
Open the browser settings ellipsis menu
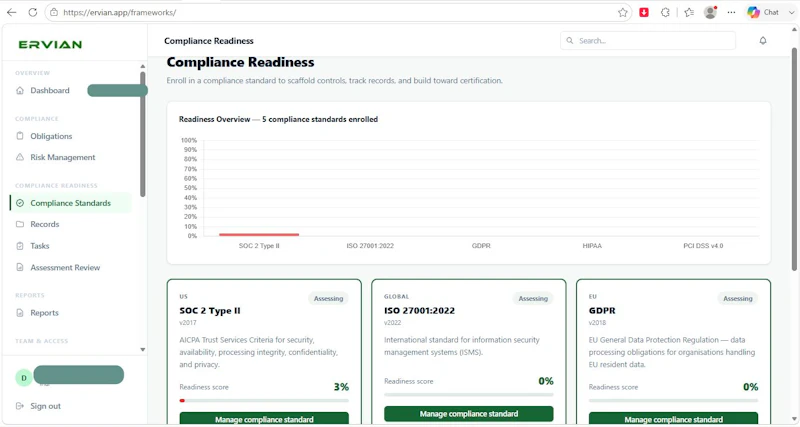tap(732, 12)
